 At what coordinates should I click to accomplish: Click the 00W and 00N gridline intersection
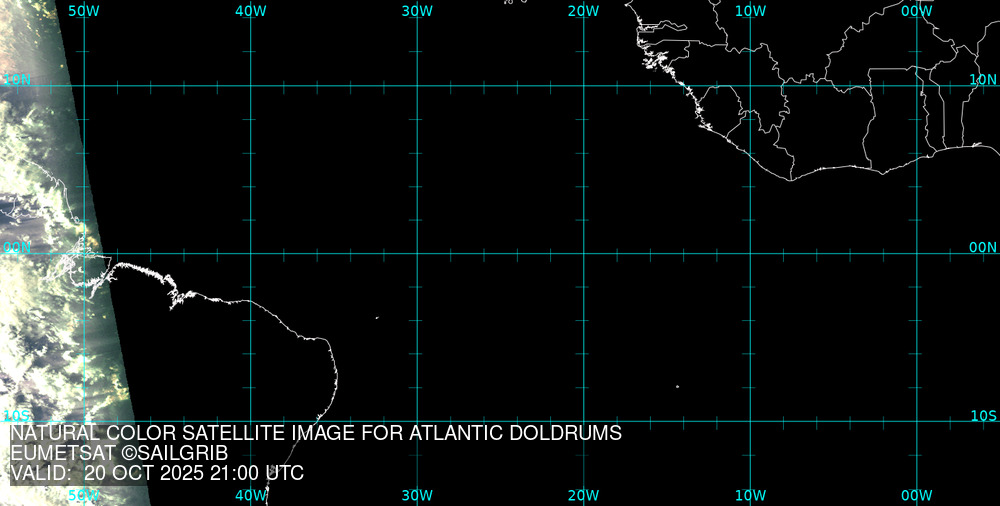[x=917, y=253]
